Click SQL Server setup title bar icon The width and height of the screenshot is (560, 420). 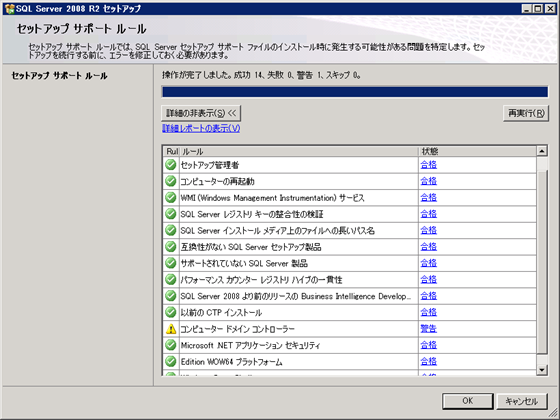pos(10,9)
